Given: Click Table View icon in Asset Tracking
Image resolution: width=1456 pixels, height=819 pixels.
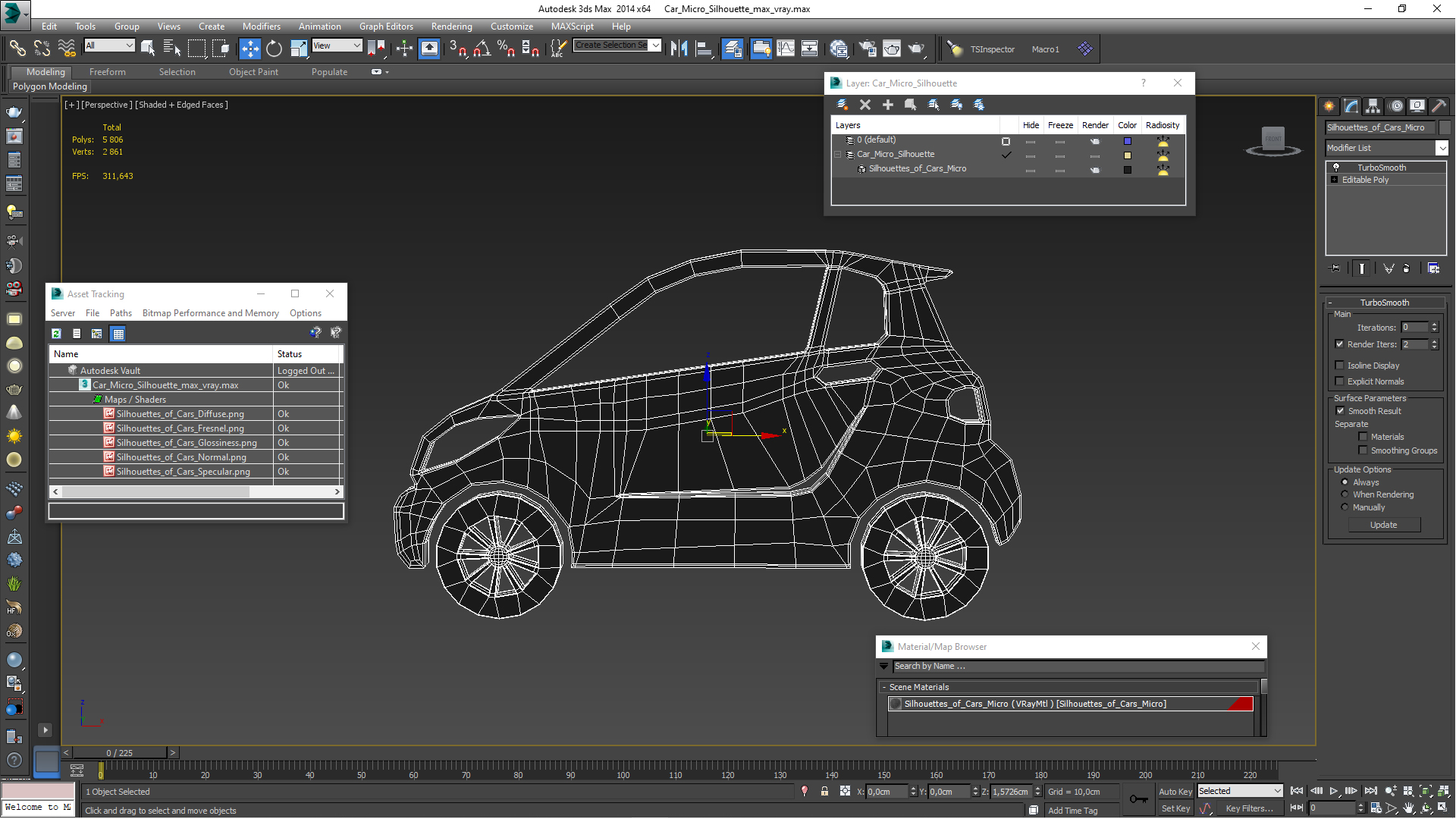Looking at the screenshot, I should tap(118, 334).
